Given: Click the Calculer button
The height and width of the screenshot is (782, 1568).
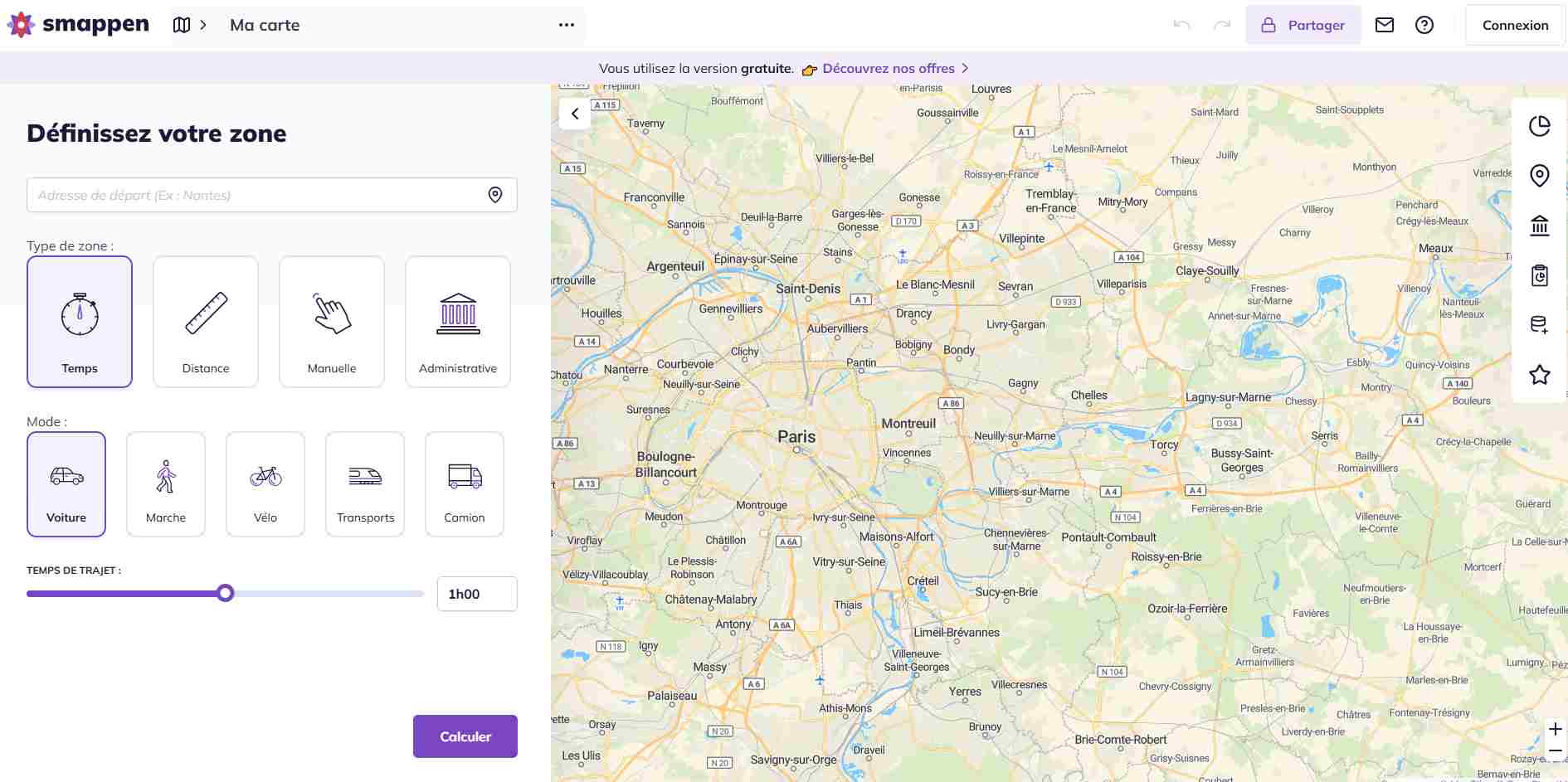Looking at the screenshot, I should [465, 736].
